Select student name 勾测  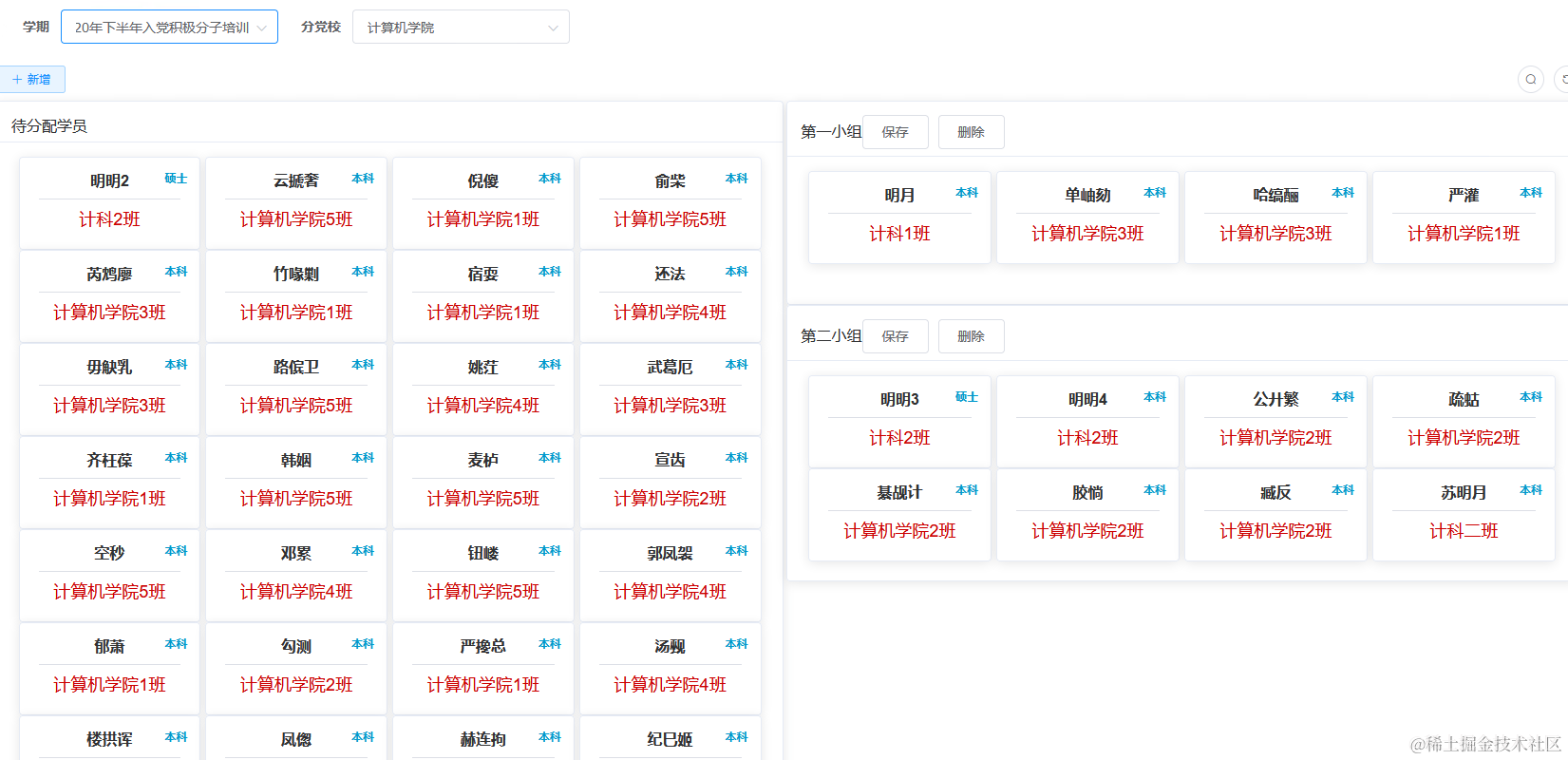point(296,646)
